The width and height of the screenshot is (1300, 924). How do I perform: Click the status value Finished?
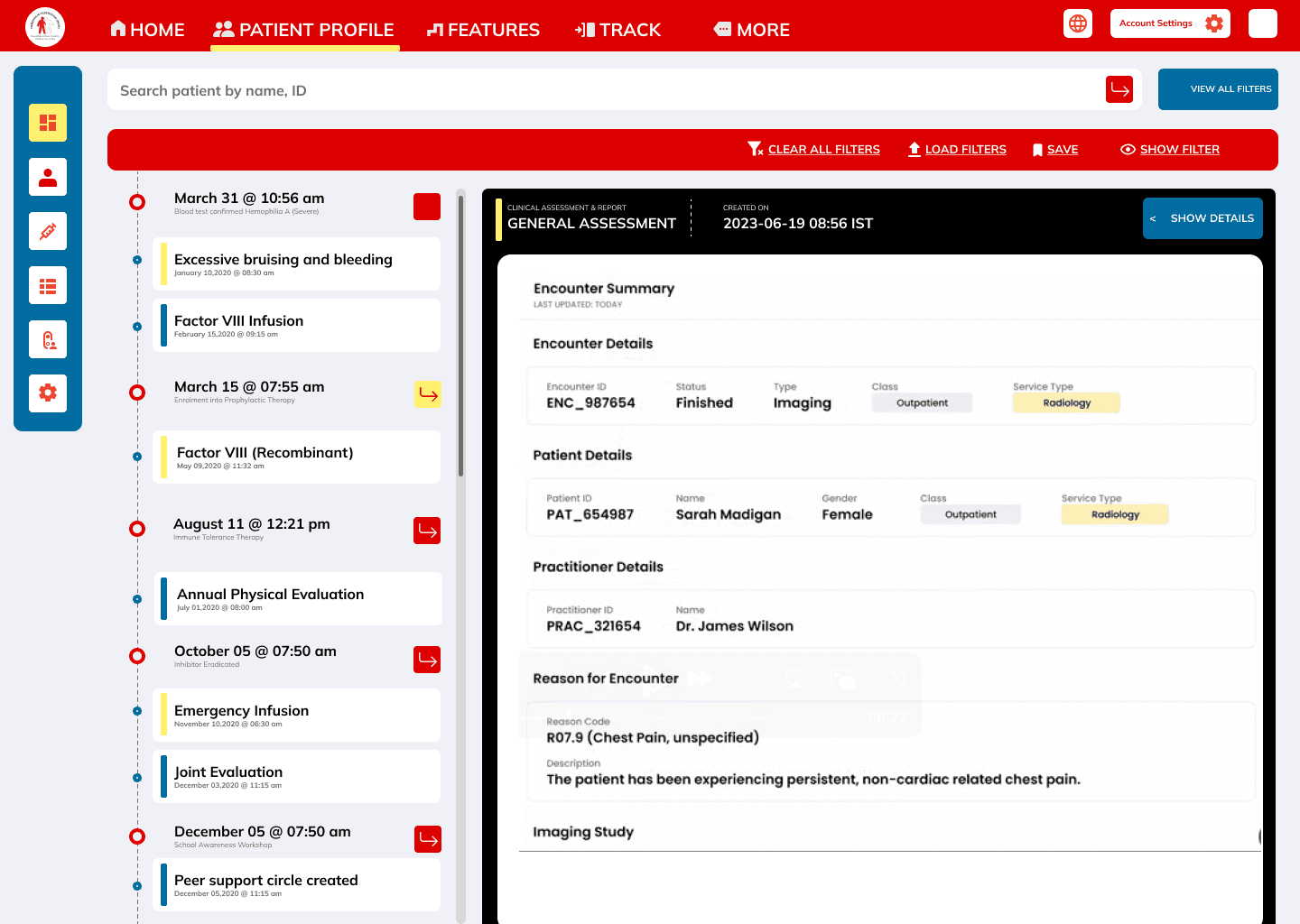point(704,403)
